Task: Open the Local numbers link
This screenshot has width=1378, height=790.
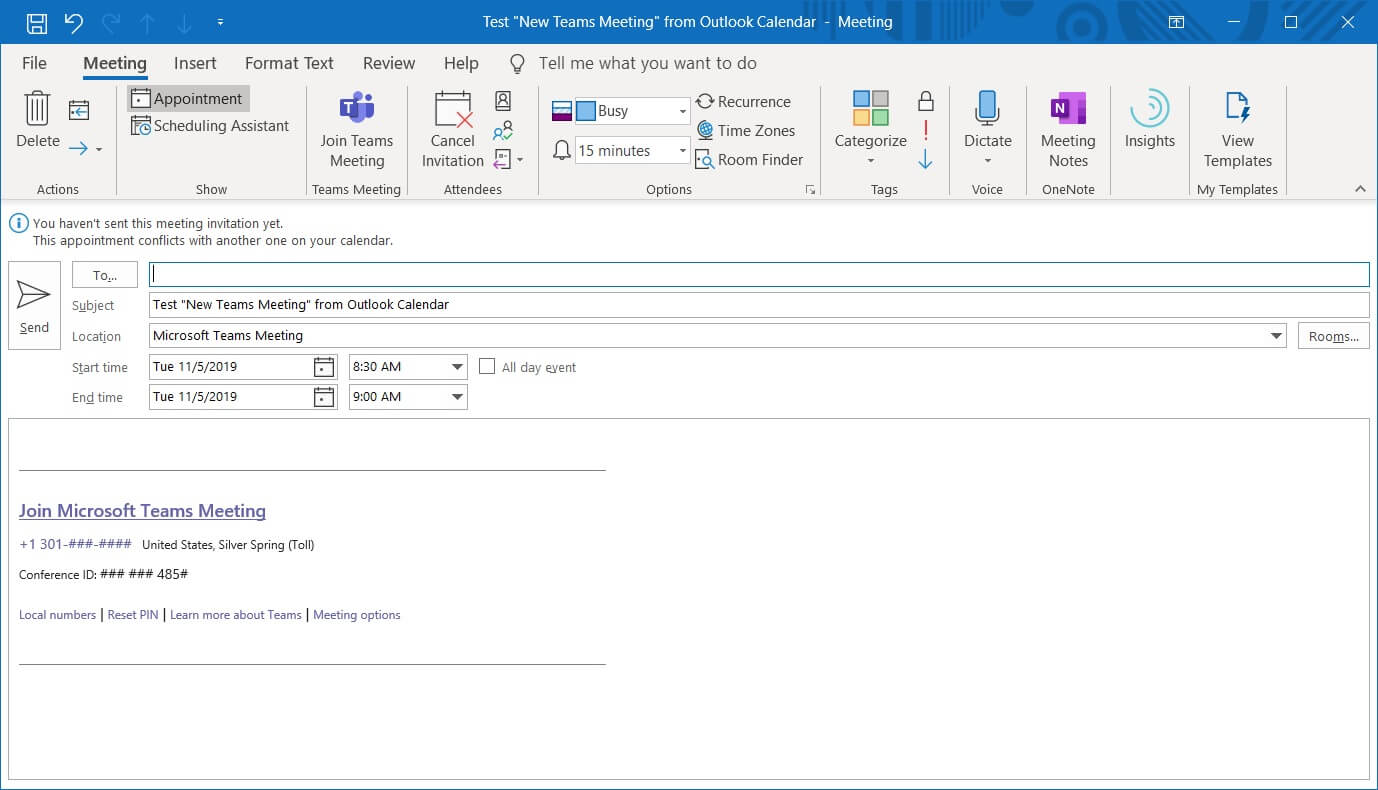Action: click(57, 615)
